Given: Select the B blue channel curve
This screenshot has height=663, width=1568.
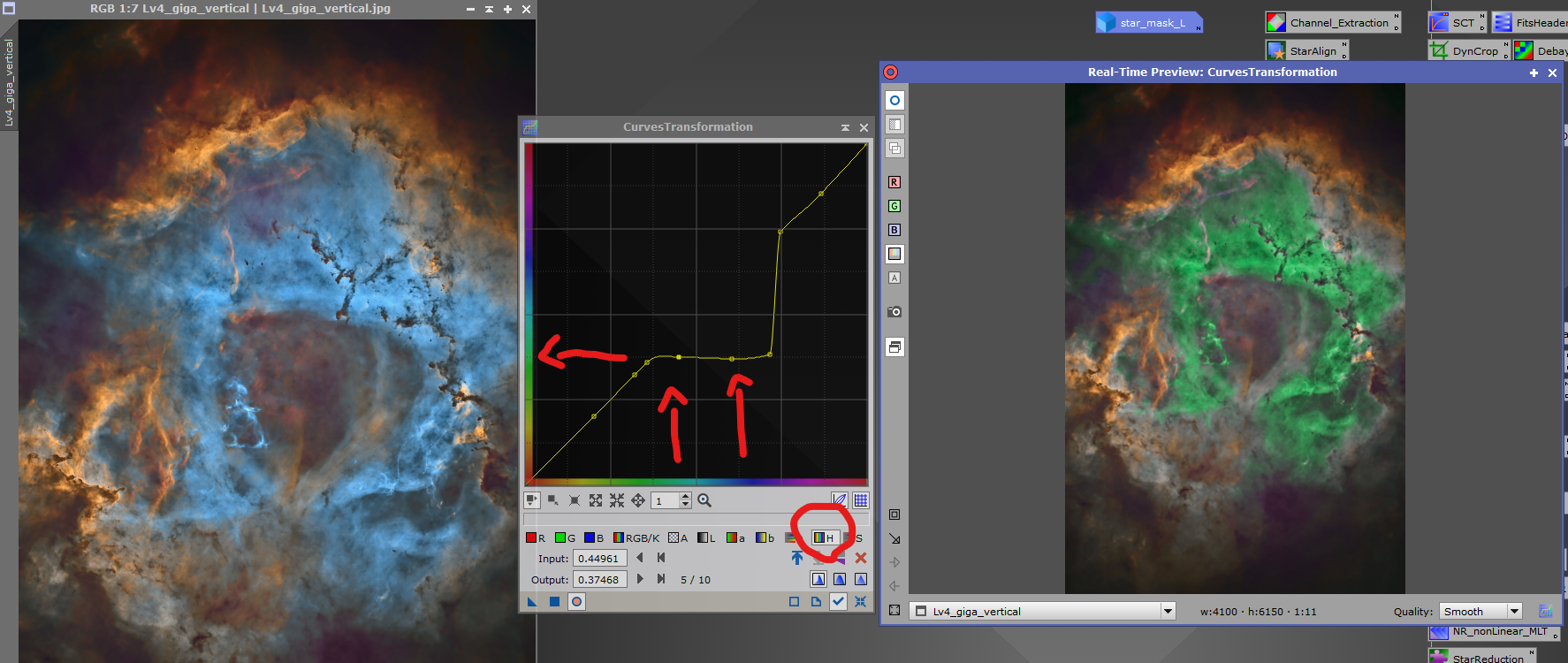Looking at the screenshot, I should [x=594, y=537].
